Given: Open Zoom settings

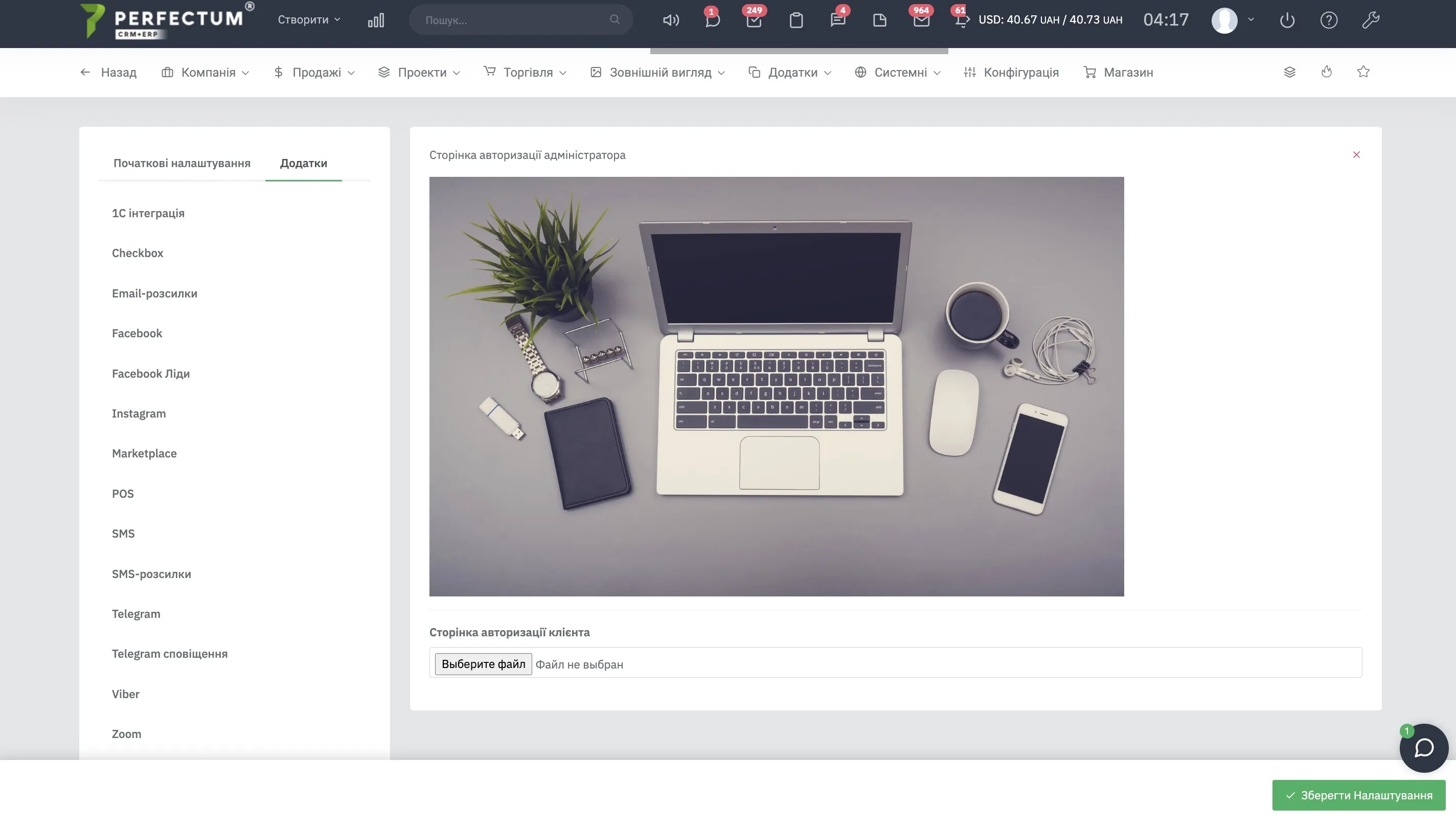Looking at the screenshot, I should pos(127,734).
